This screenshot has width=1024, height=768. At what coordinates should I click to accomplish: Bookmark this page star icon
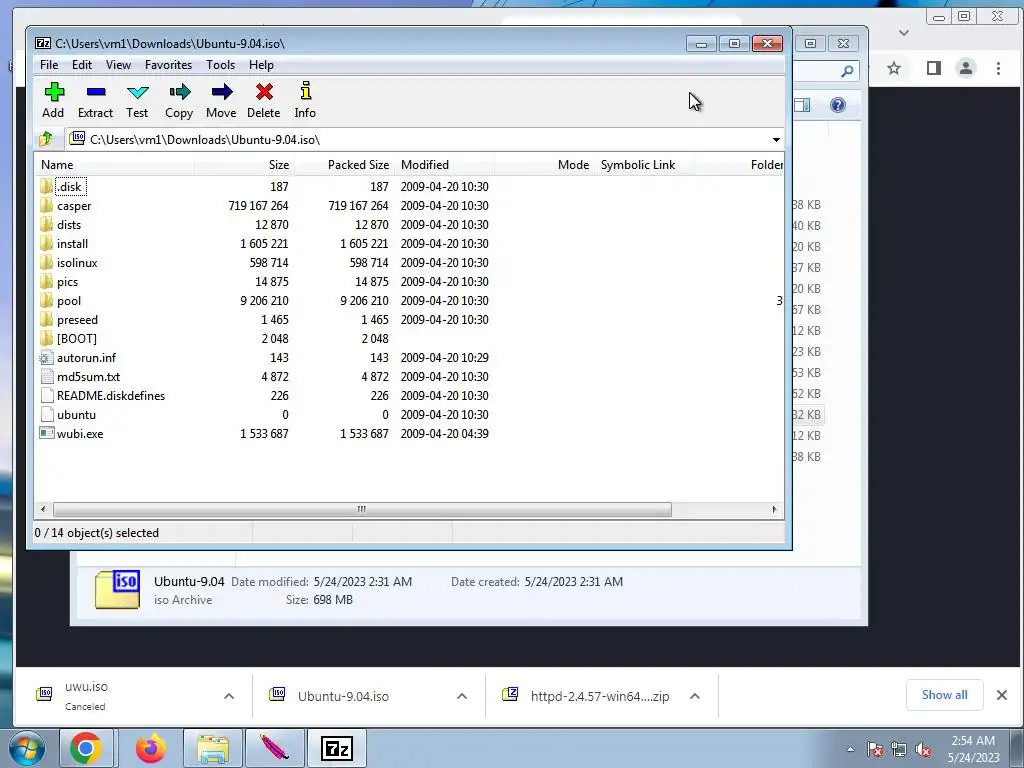(x=894, y=68)
